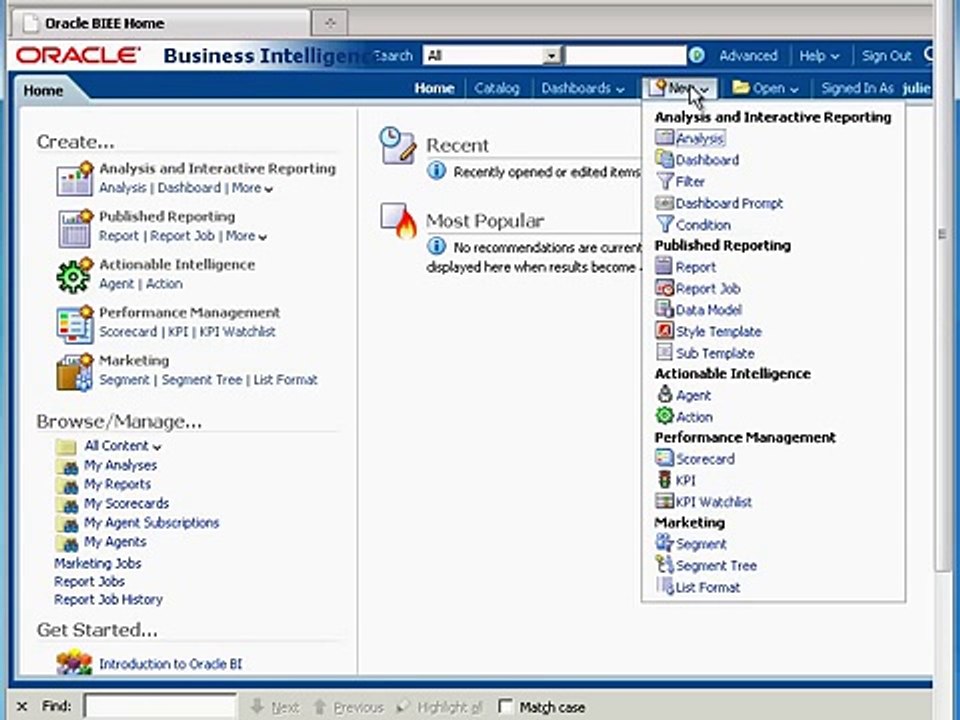Click the Dashboard icon in New menu
The height and width of the screenshot is (720, 960).
[x=664, y=159]
